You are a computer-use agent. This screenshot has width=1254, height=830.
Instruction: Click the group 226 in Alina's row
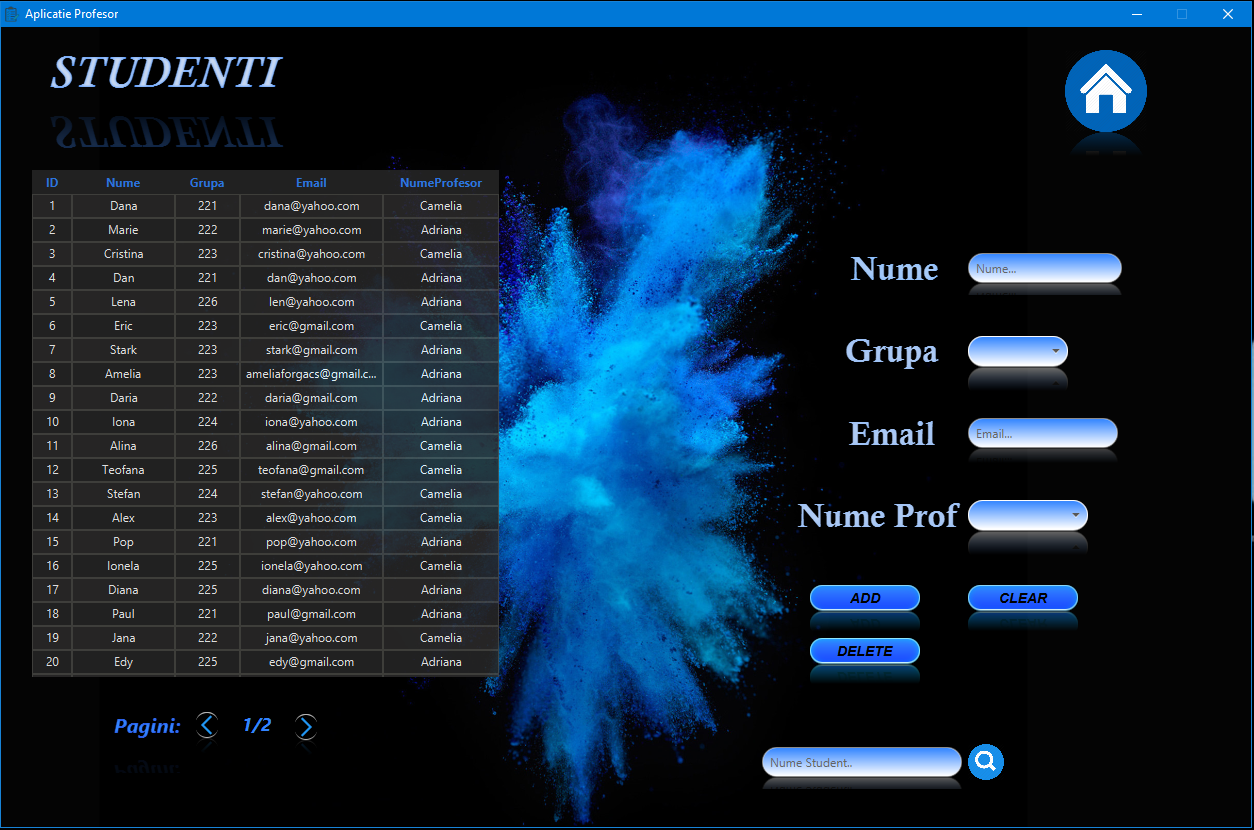(x=207, y=446)
